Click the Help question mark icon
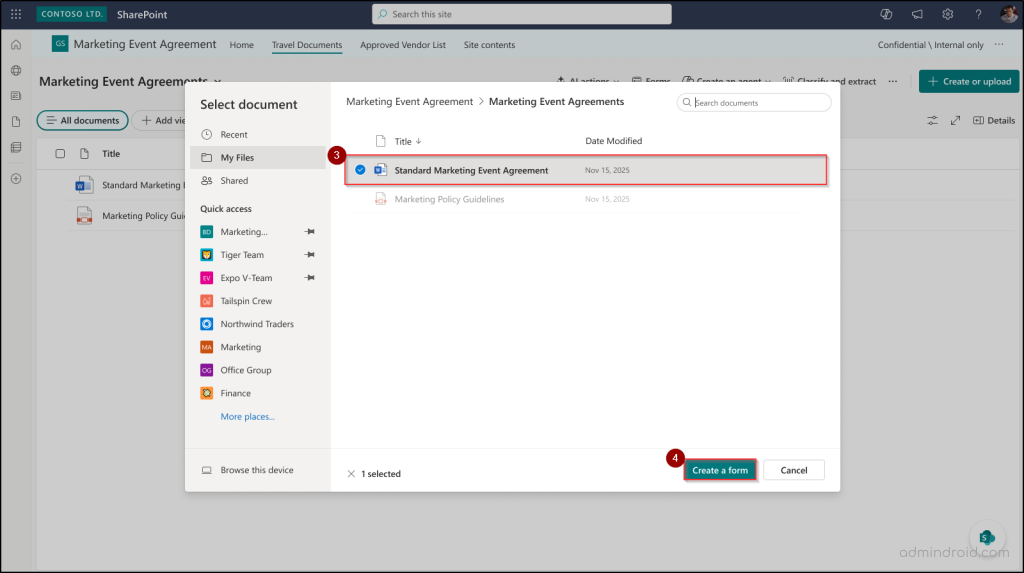1024x573 pixels. 978,14
